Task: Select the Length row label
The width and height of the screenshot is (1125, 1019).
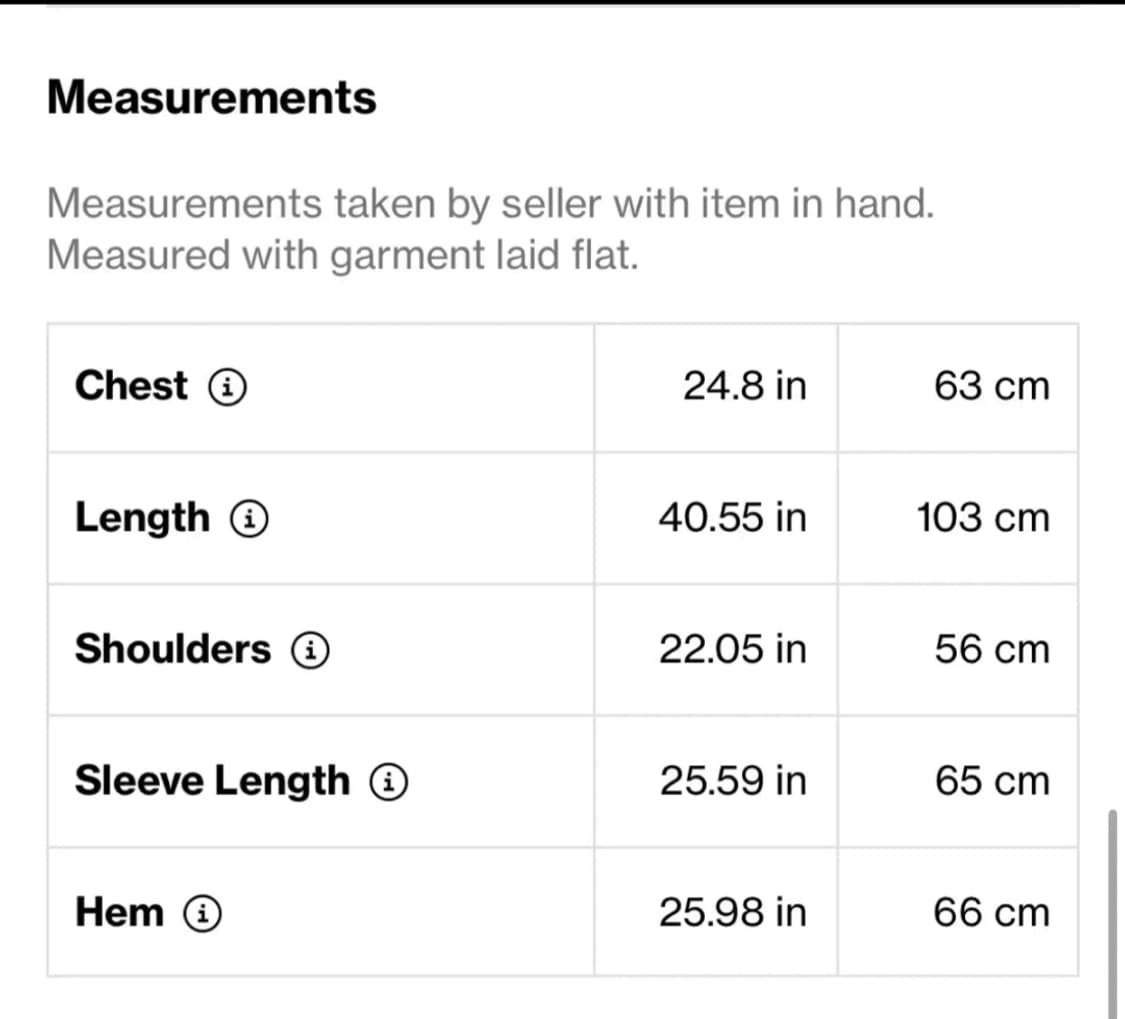Action: pyautogui.click(x=143, y=518)
